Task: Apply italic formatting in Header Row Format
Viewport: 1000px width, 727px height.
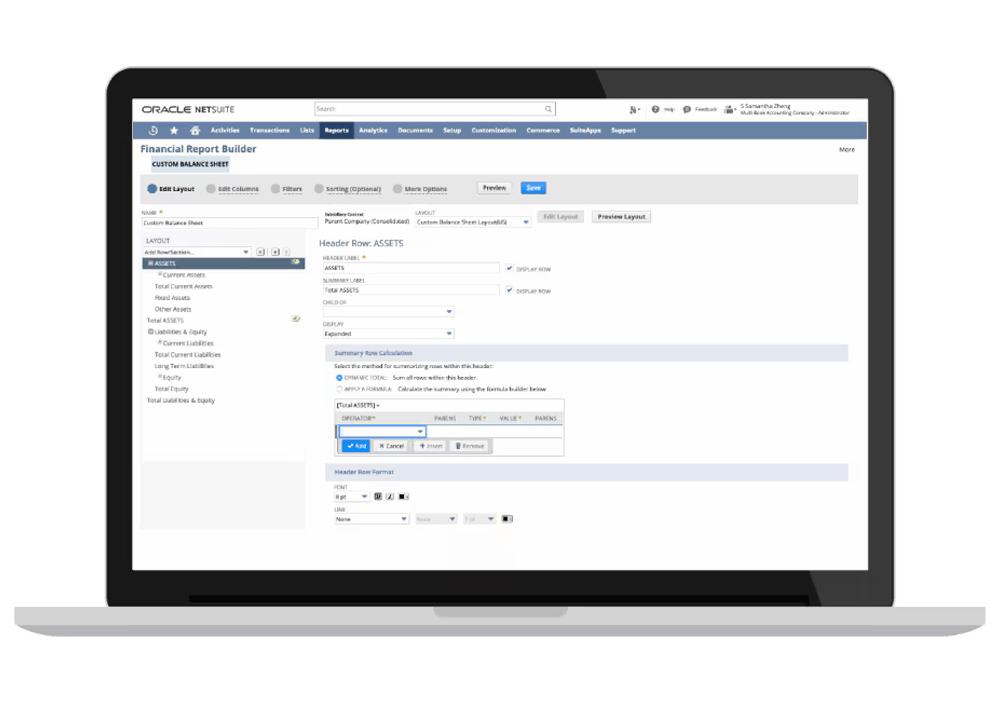Action: [391, 495]
